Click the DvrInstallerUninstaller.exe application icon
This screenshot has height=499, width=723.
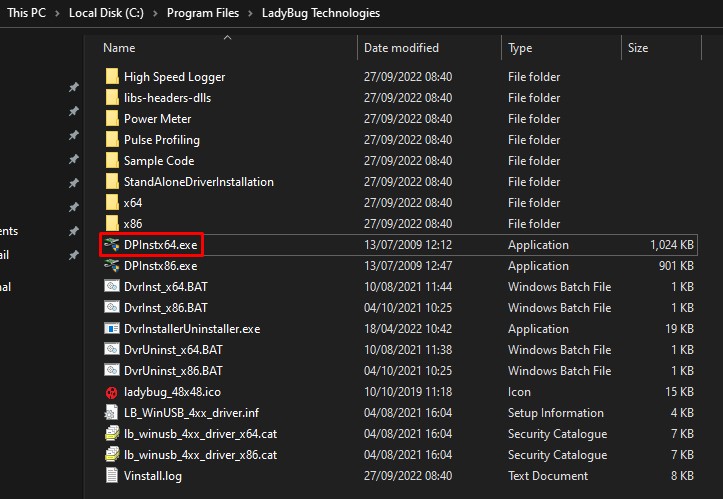pos(112,328)
